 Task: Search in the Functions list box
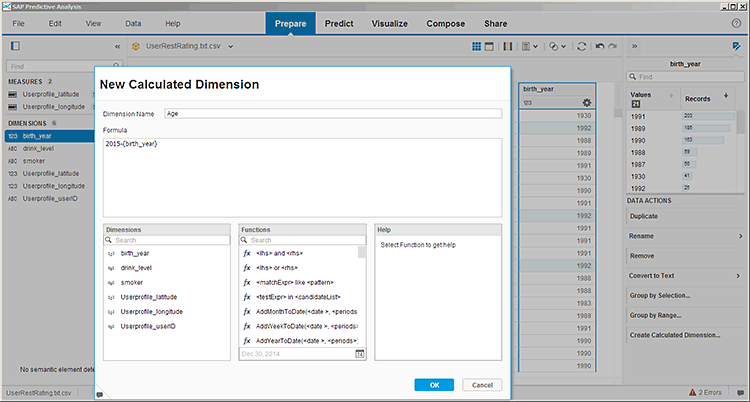point(302,240)
